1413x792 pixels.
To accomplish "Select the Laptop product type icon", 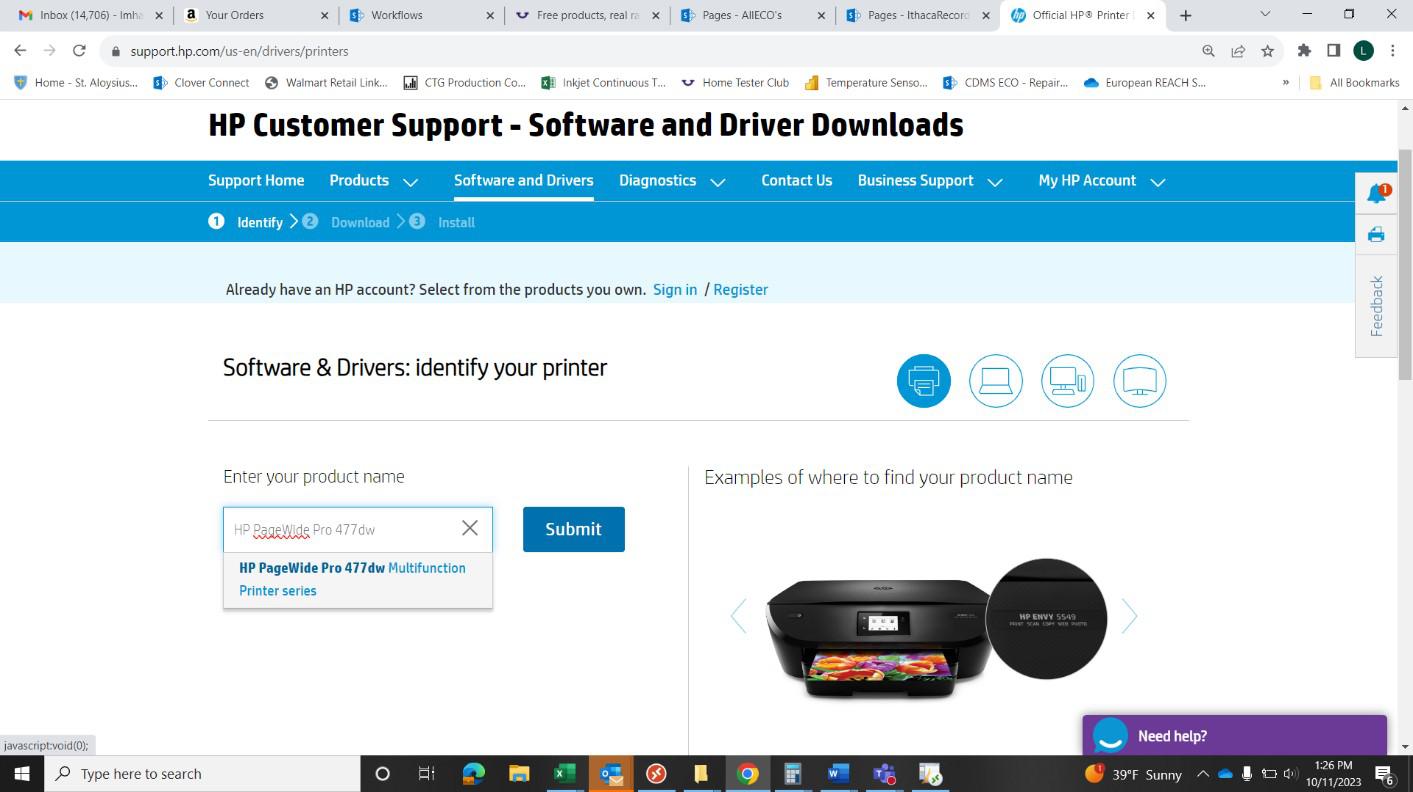I will [995, 381].
